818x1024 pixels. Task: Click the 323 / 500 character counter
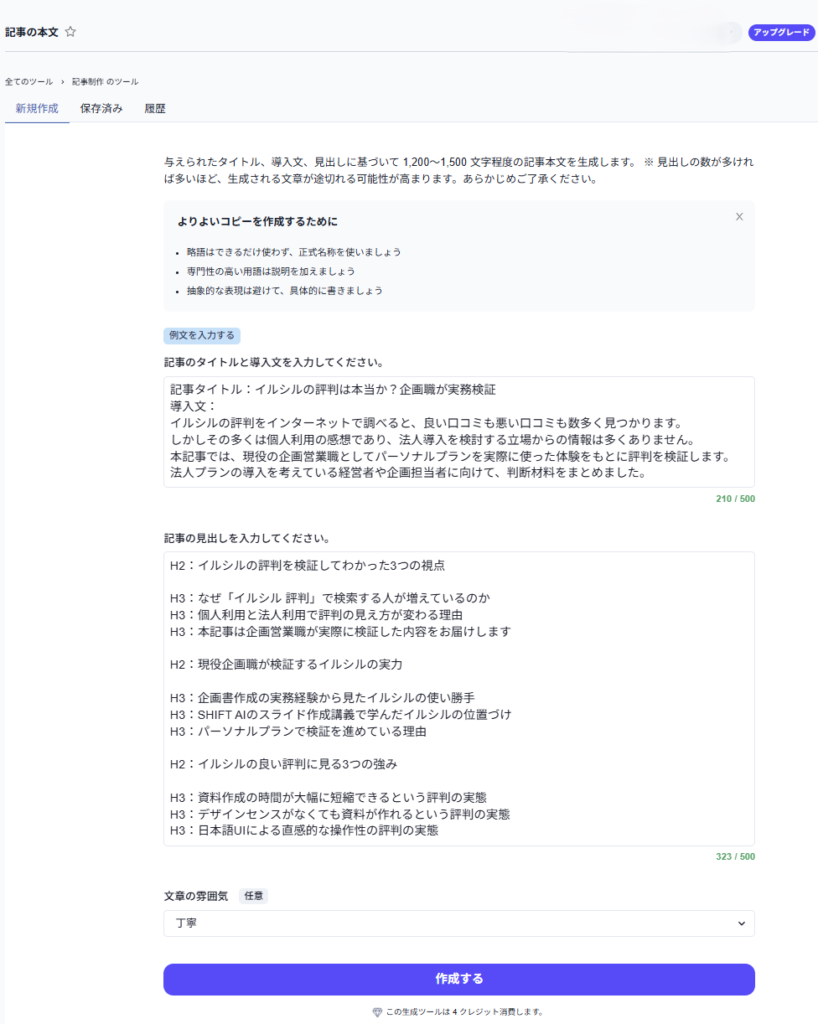click(x=735, y=856)
